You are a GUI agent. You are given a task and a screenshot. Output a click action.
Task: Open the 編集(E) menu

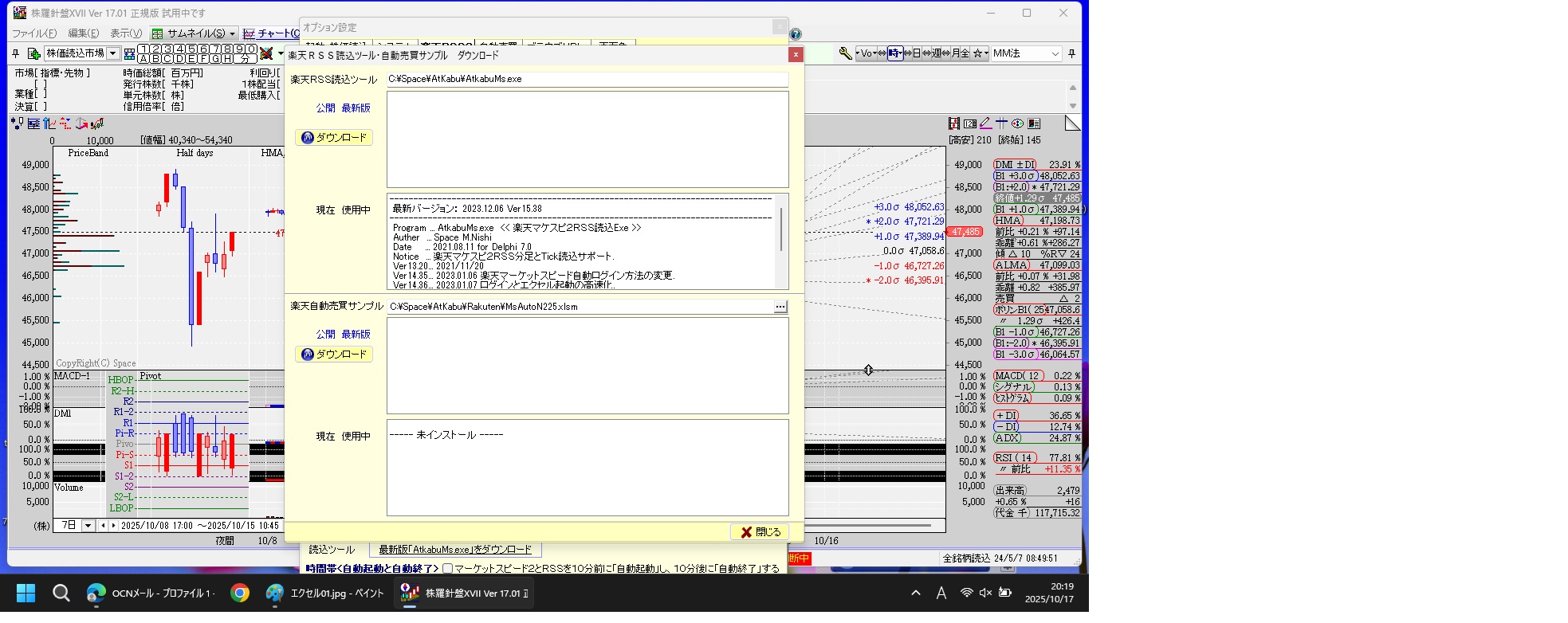point(83,33)
